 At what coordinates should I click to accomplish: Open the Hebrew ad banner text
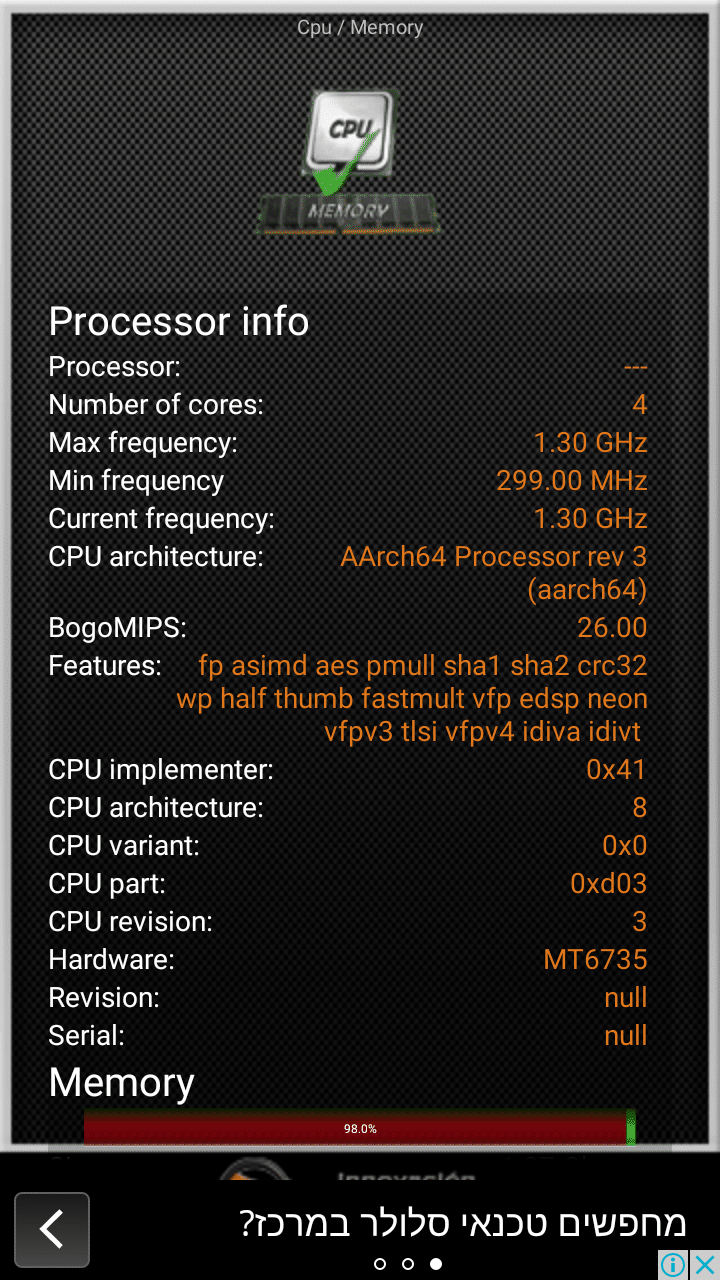pos(463,1222)
